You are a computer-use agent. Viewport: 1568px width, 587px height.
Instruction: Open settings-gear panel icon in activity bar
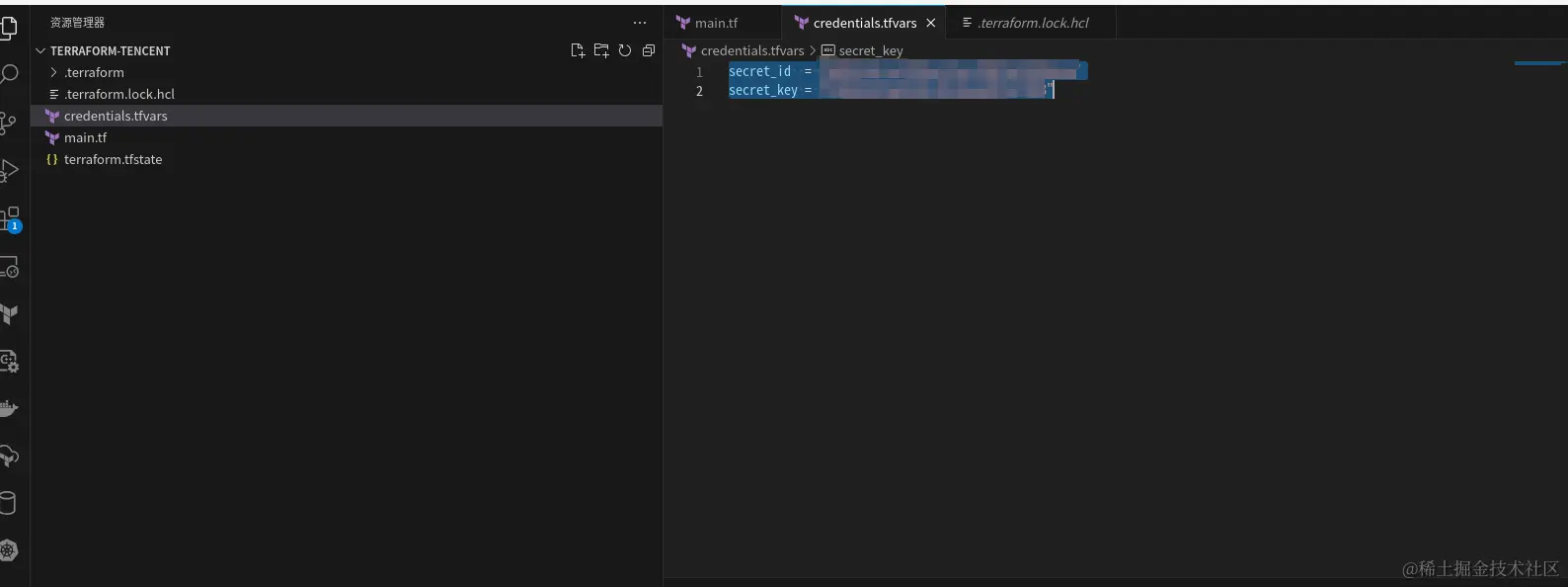[x=9, y=362]
